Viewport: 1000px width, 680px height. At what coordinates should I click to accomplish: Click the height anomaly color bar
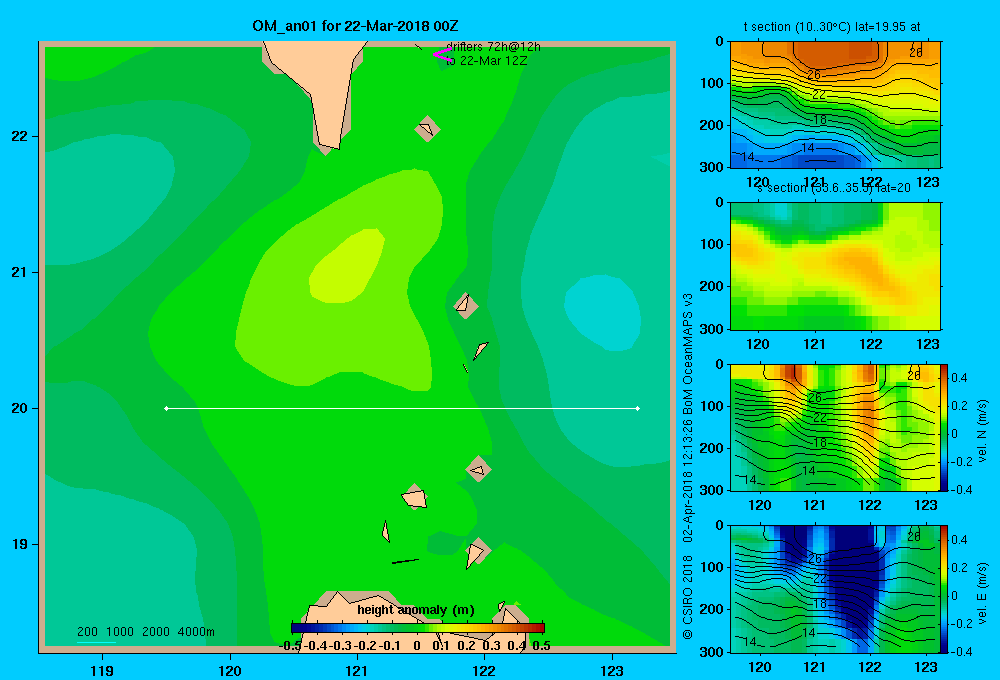pyautogui.click(x=418, y=628)
